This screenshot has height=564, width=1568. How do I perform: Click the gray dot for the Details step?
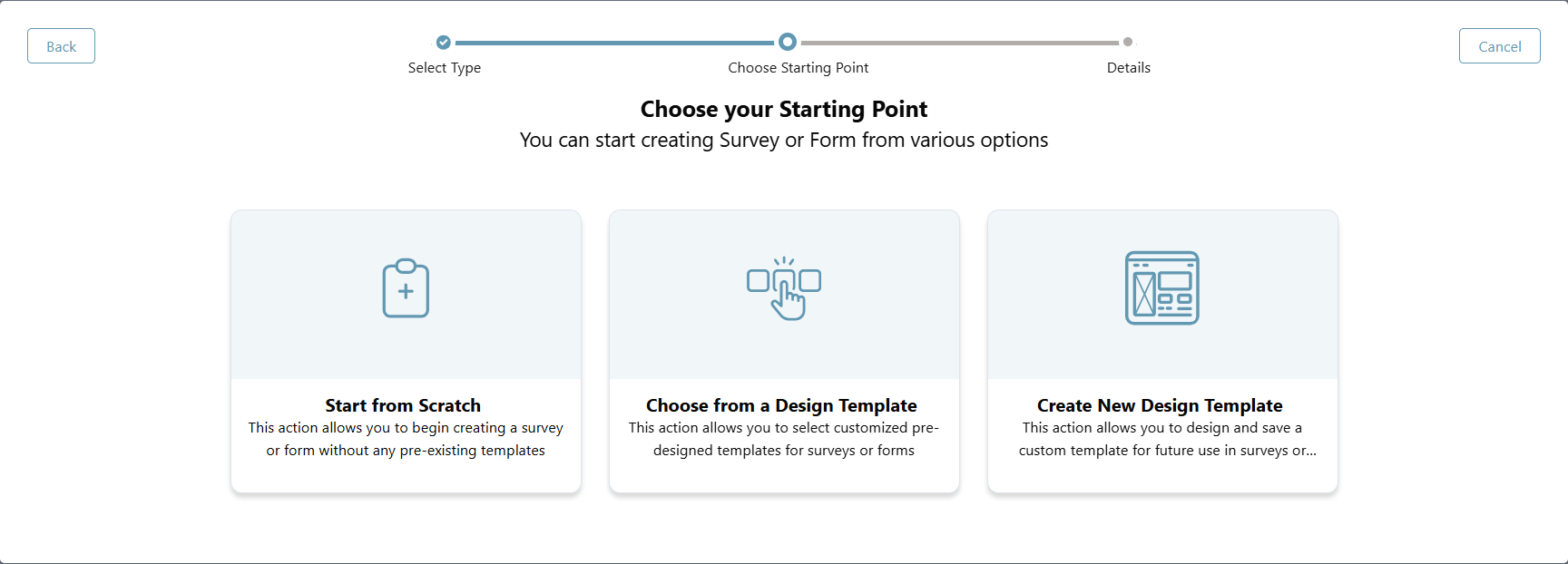pos(1128,41)
